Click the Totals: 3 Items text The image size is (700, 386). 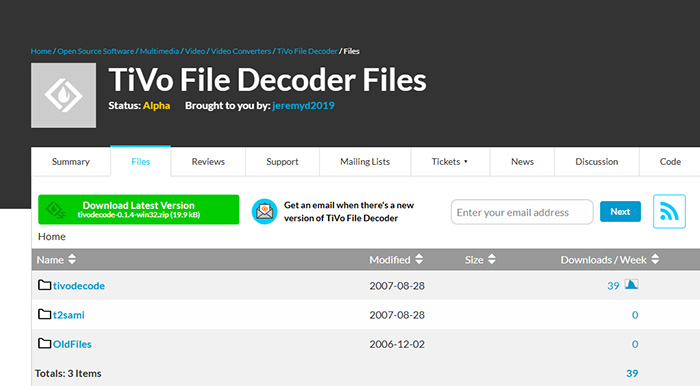click(68, 374)
